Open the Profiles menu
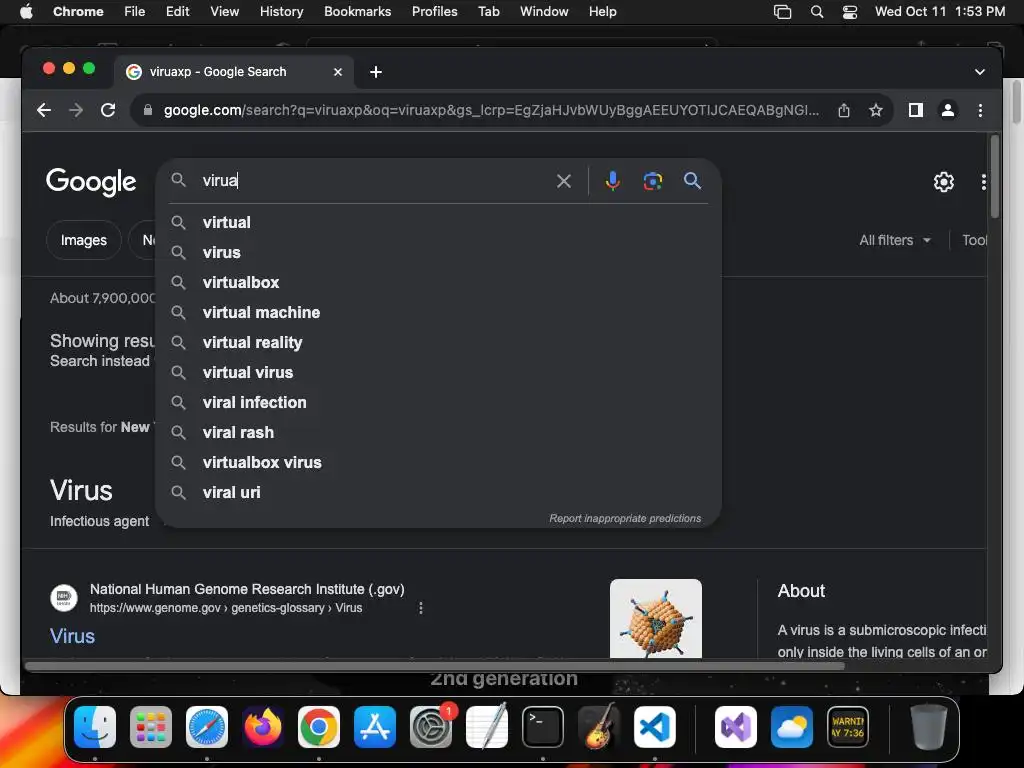Image resolution: width=1024 pixels, height=768 pixels. 434,12
